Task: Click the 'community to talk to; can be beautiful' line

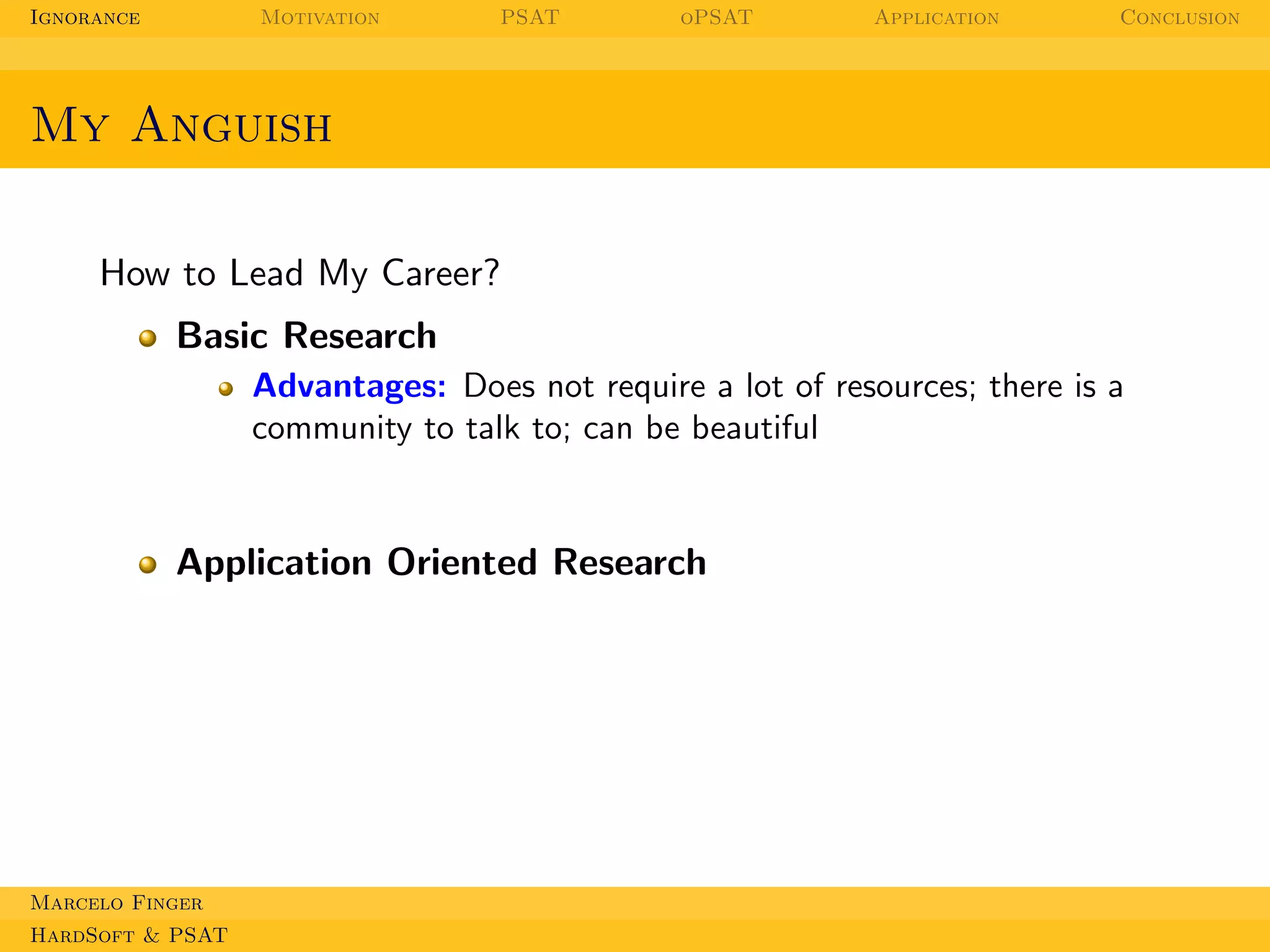Action: [535, 428]
